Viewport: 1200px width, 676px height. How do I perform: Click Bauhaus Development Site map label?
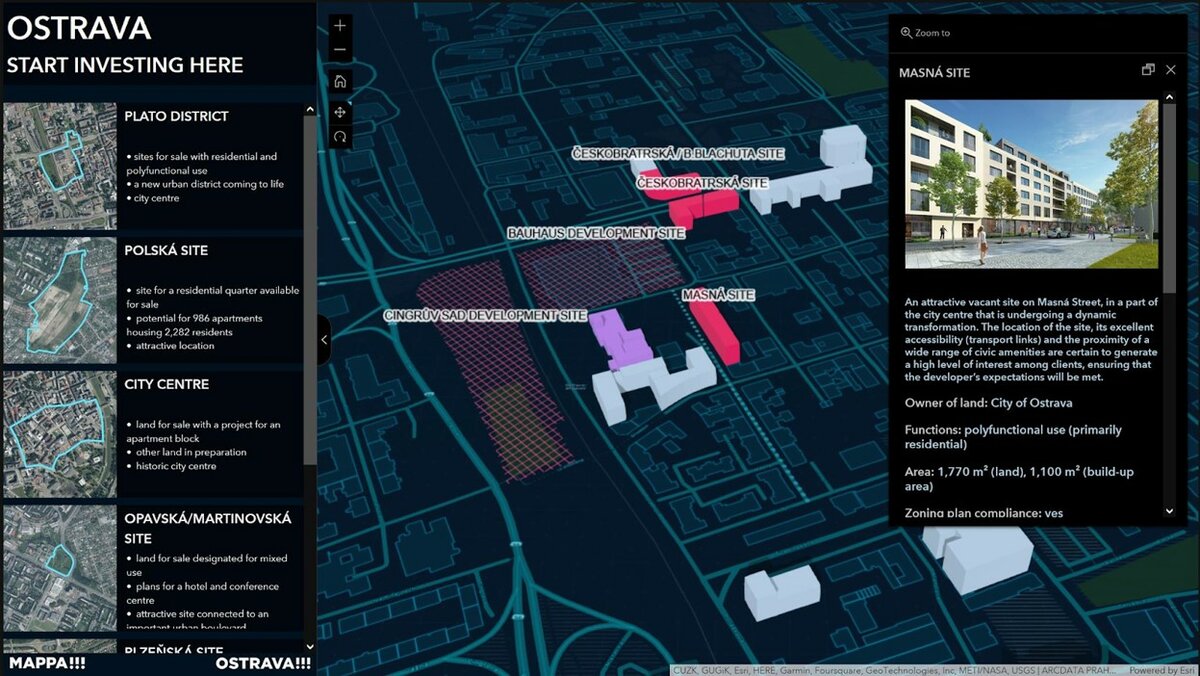[x=596, y=233]
